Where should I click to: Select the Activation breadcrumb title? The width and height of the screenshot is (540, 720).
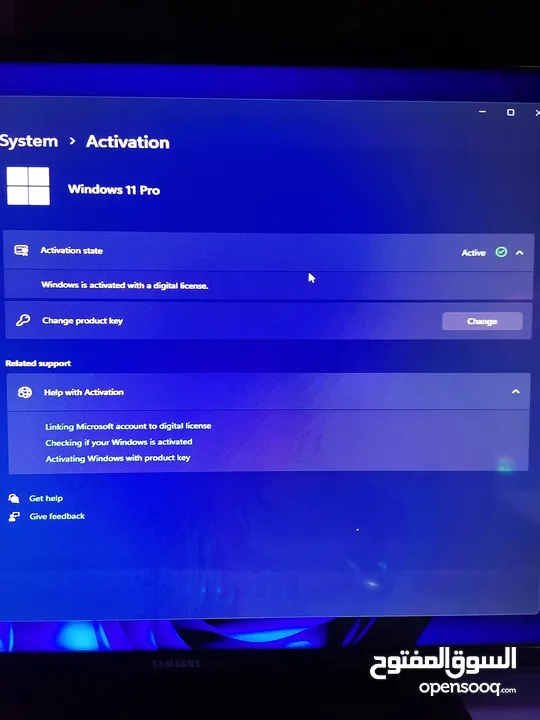[x=128, y=142]
